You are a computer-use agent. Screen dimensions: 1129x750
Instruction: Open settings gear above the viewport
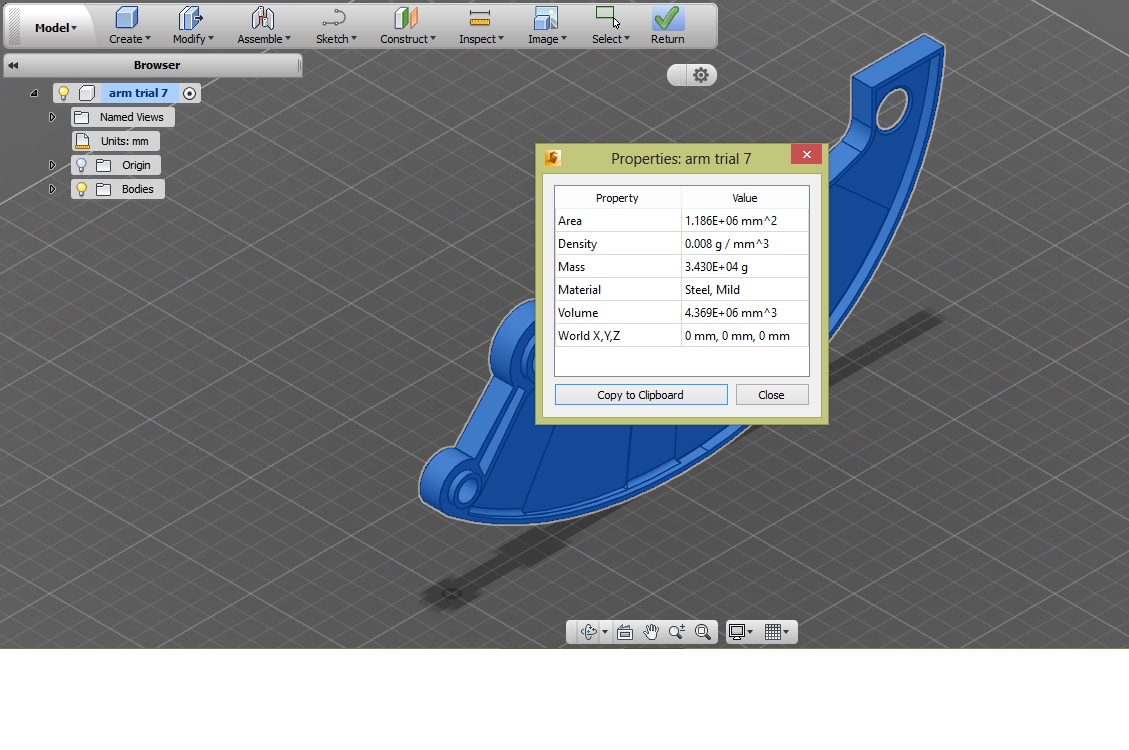click(x=701, y=75)
